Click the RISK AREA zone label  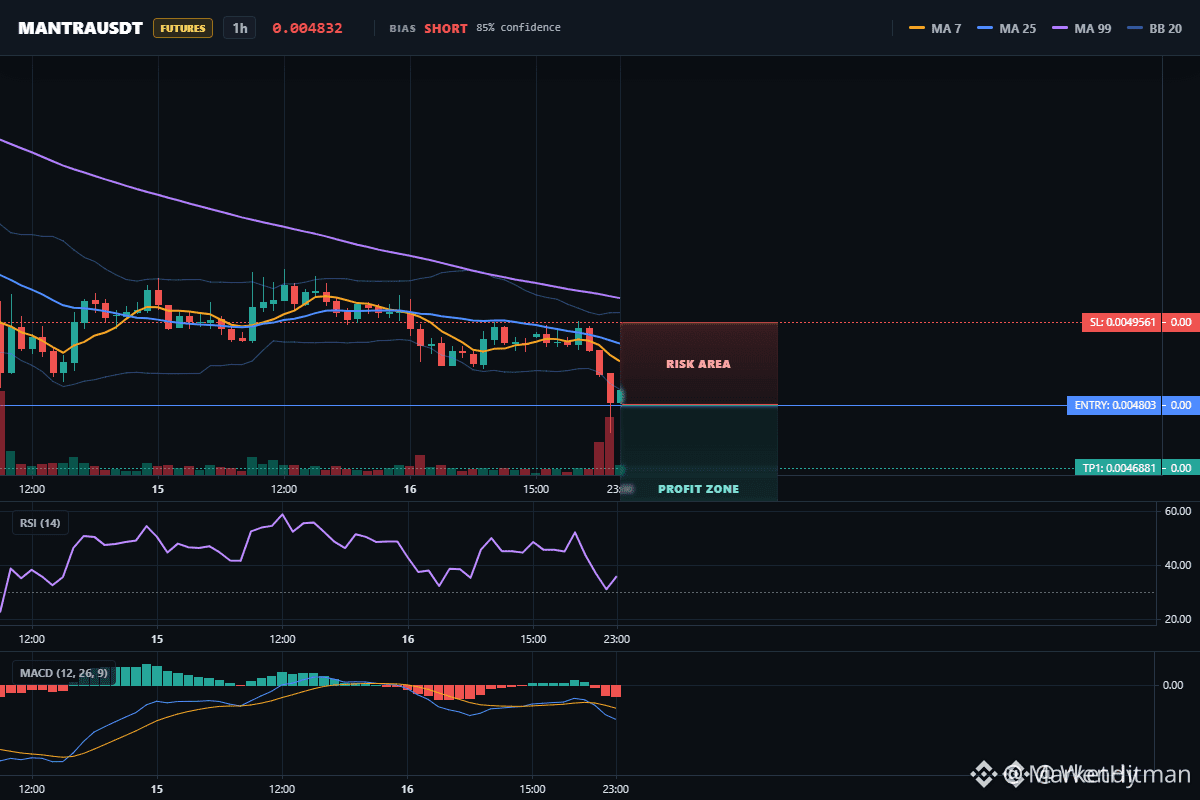[698, 364]
